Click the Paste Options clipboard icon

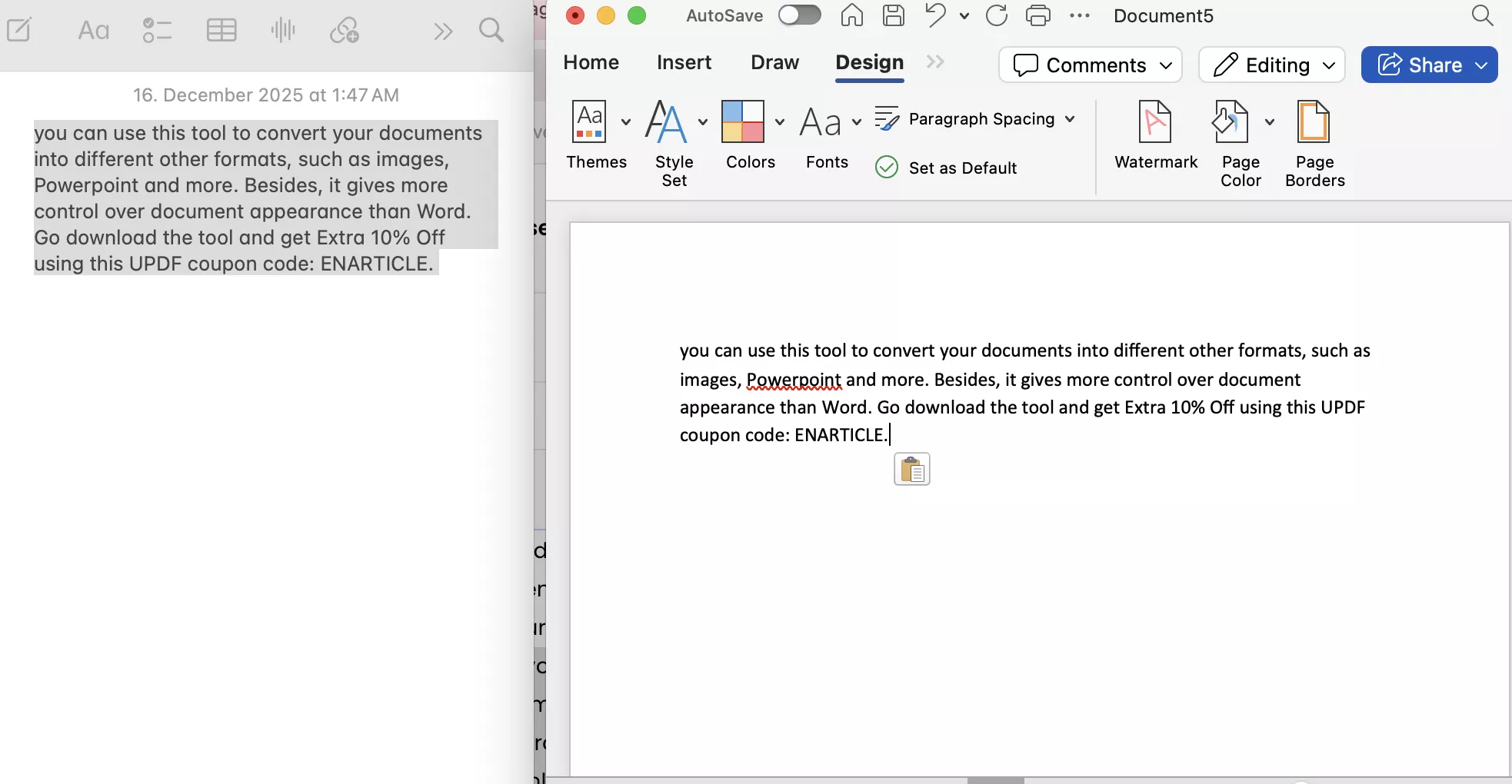point(911,469)
